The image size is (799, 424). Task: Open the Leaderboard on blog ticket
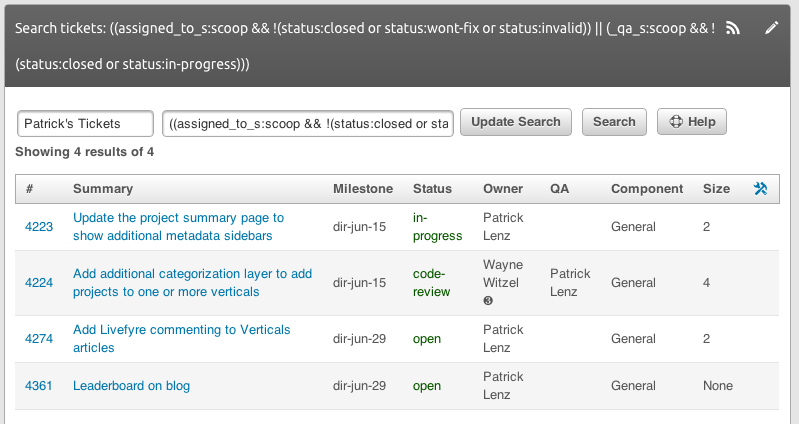(131, 386)
